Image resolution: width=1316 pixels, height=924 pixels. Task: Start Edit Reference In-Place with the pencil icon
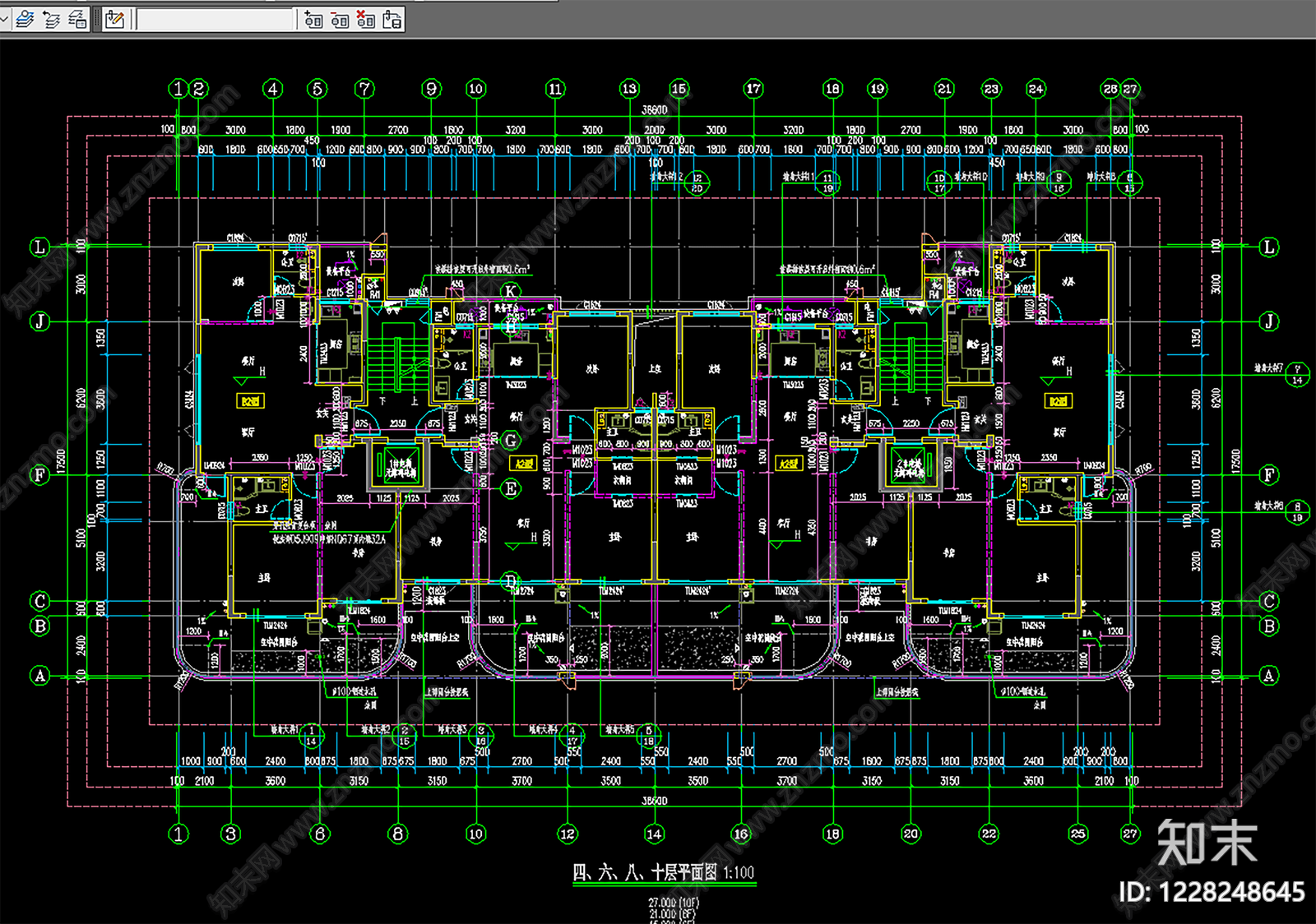115,19
